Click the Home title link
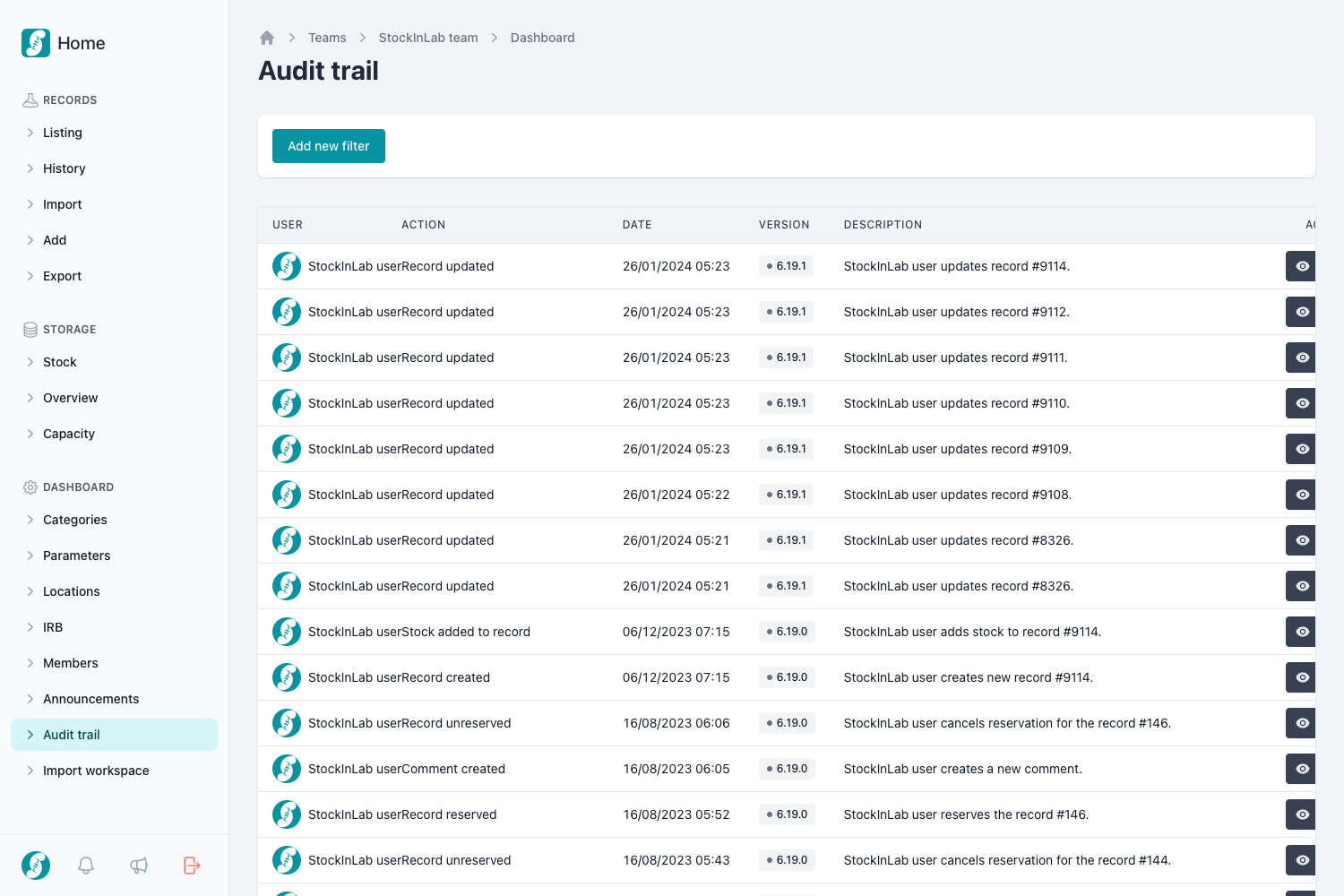This screenshot has width=1344, height=896. coord(82,43)
